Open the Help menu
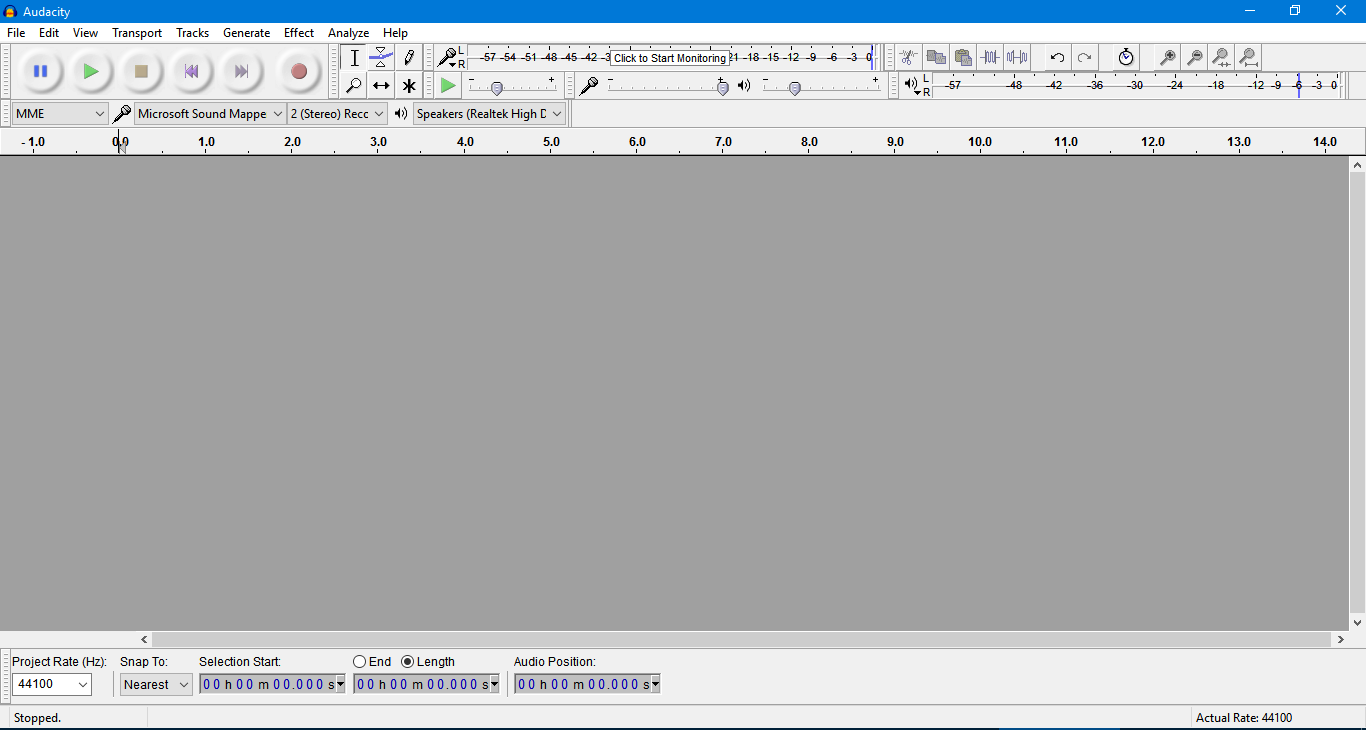This screenshot has height=730, width=1366. pos(395,33)
